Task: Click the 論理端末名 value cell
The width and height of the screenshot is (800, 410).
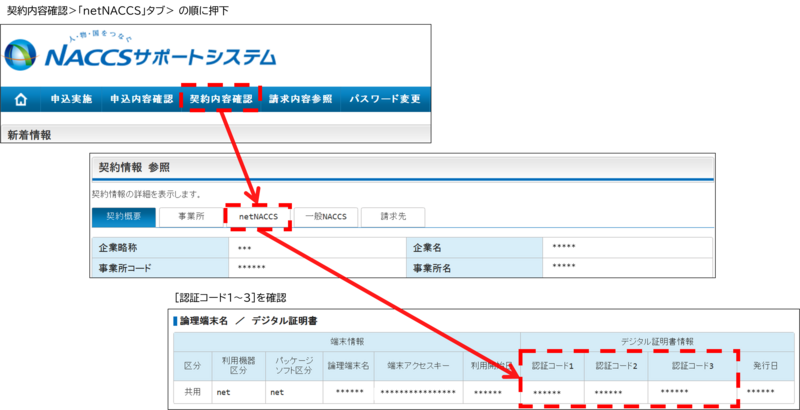Action: [x=350, y=392]
